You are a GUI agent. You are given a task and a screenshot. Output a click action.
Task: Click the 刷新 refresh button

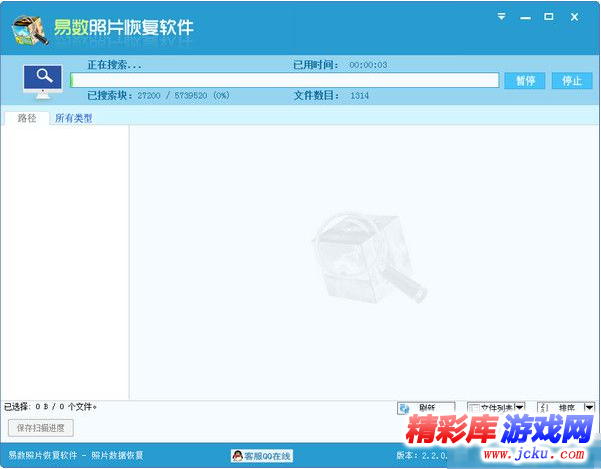tap(426, 408)
